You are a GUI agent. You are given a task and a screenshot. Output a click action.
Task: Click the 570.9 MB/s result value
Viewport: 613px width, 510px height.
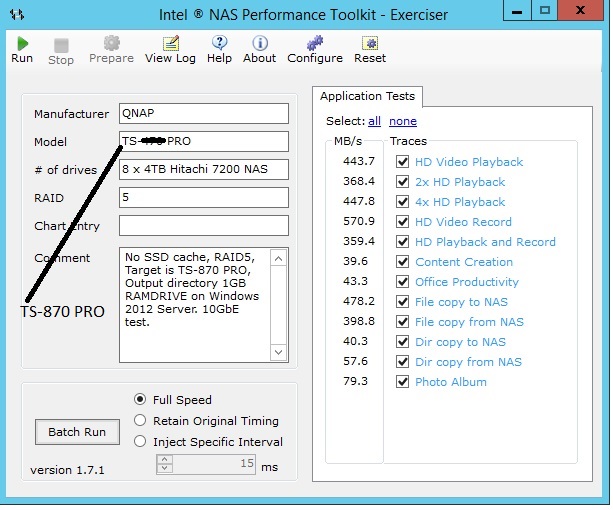[x=358, y=221]
